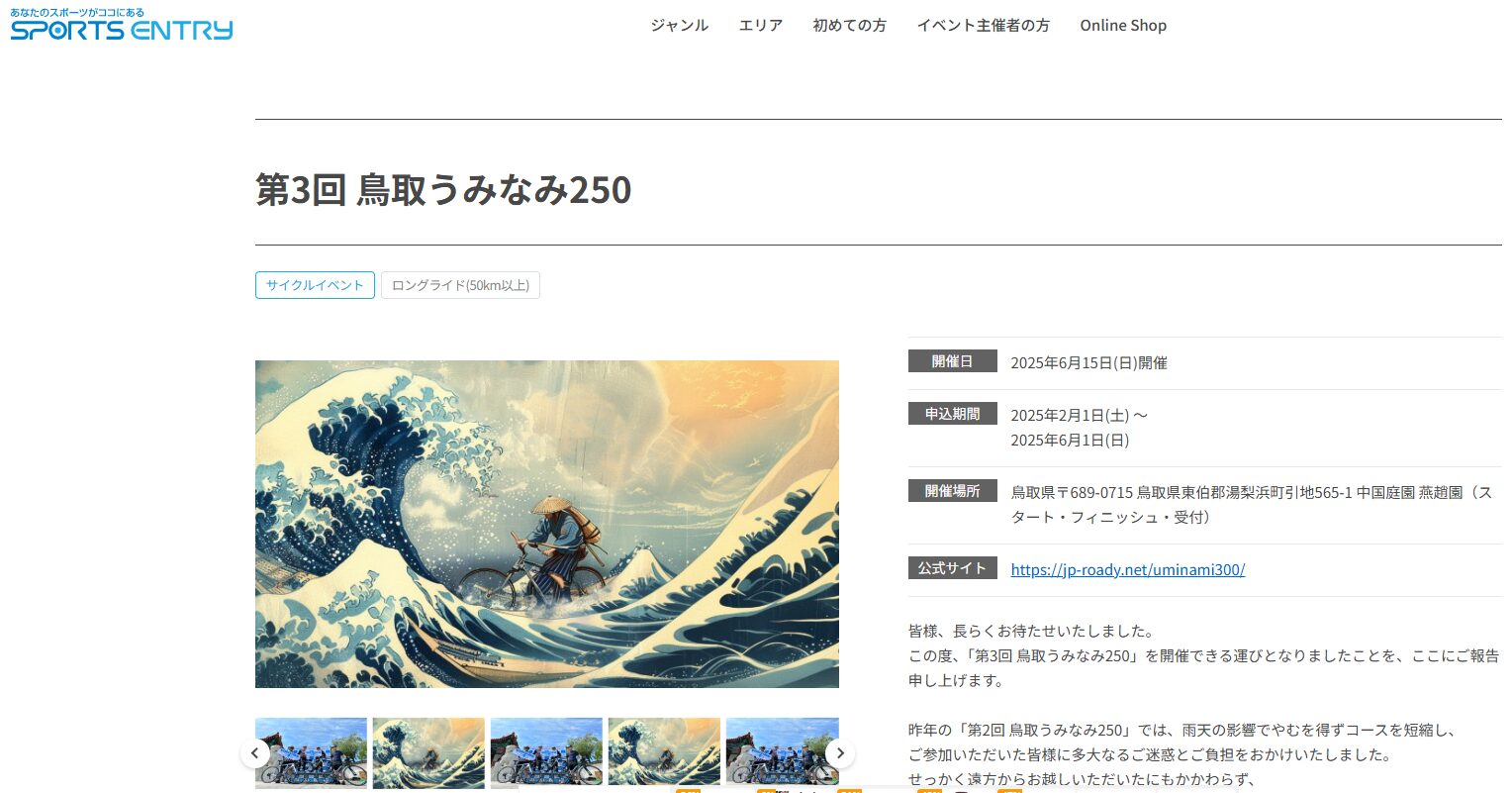The width and height of the screenshot is (1512, 793).
Task: Select first thumbnail with group cyclists photo
Action: coord(311,753)
